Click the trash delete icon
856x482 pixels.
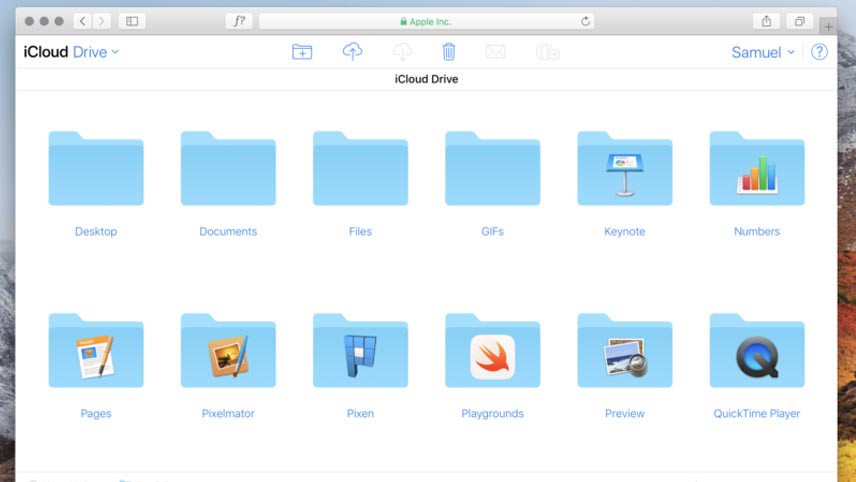[x=449, y=51]
